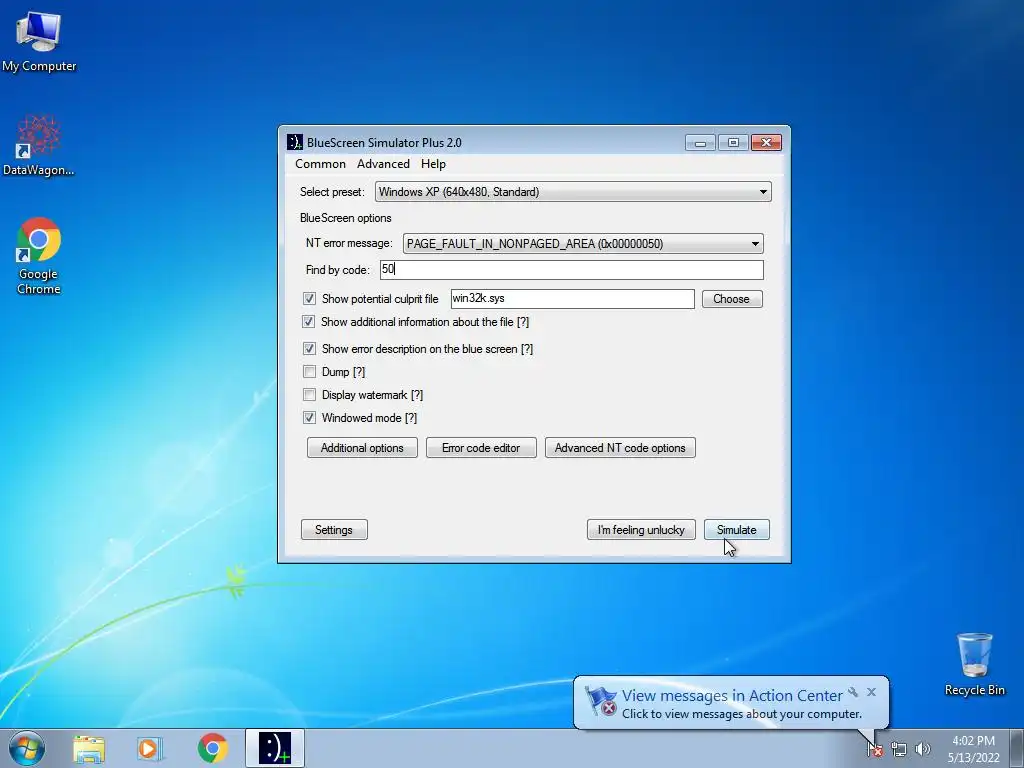Disable Windowed mode checkbox
This screenshot has width=1024, height=768.
coord(309,417)
